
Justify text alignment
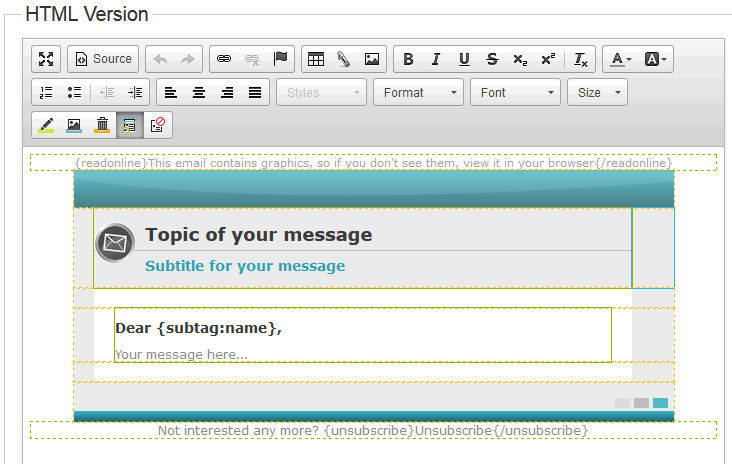coord(255,92)
